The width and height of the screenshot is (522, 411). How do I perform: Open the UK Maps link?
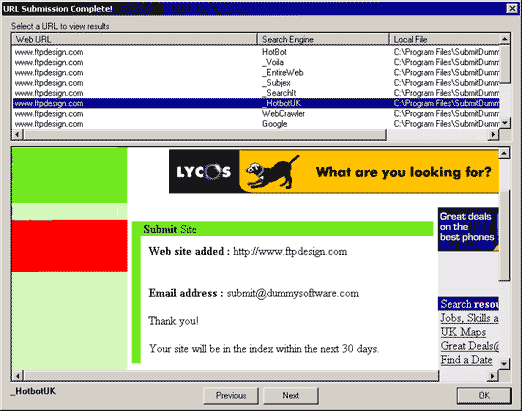(x=463, y=332)
